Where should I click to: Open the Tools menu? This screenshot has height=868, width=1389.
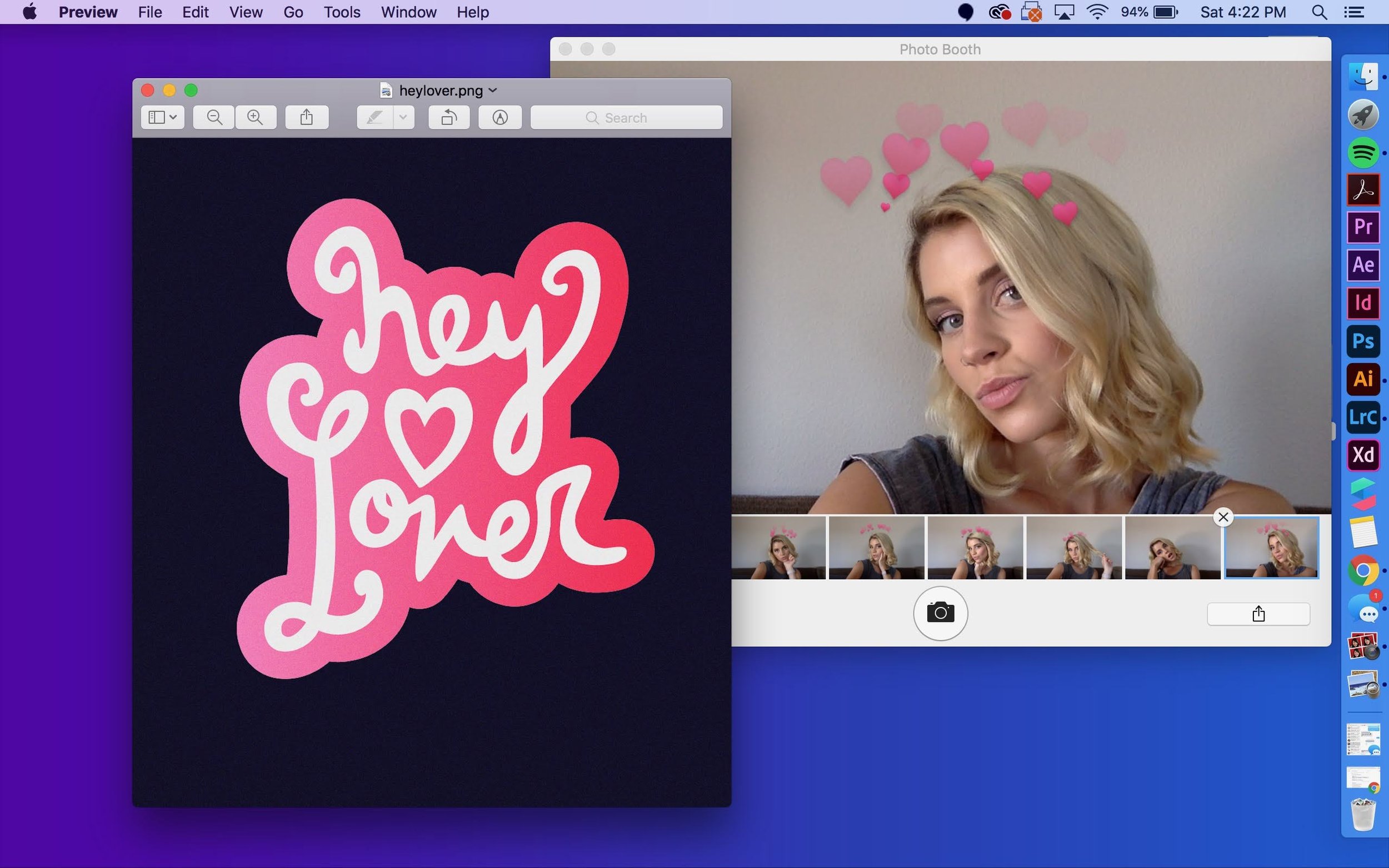(x=342, y=12)
